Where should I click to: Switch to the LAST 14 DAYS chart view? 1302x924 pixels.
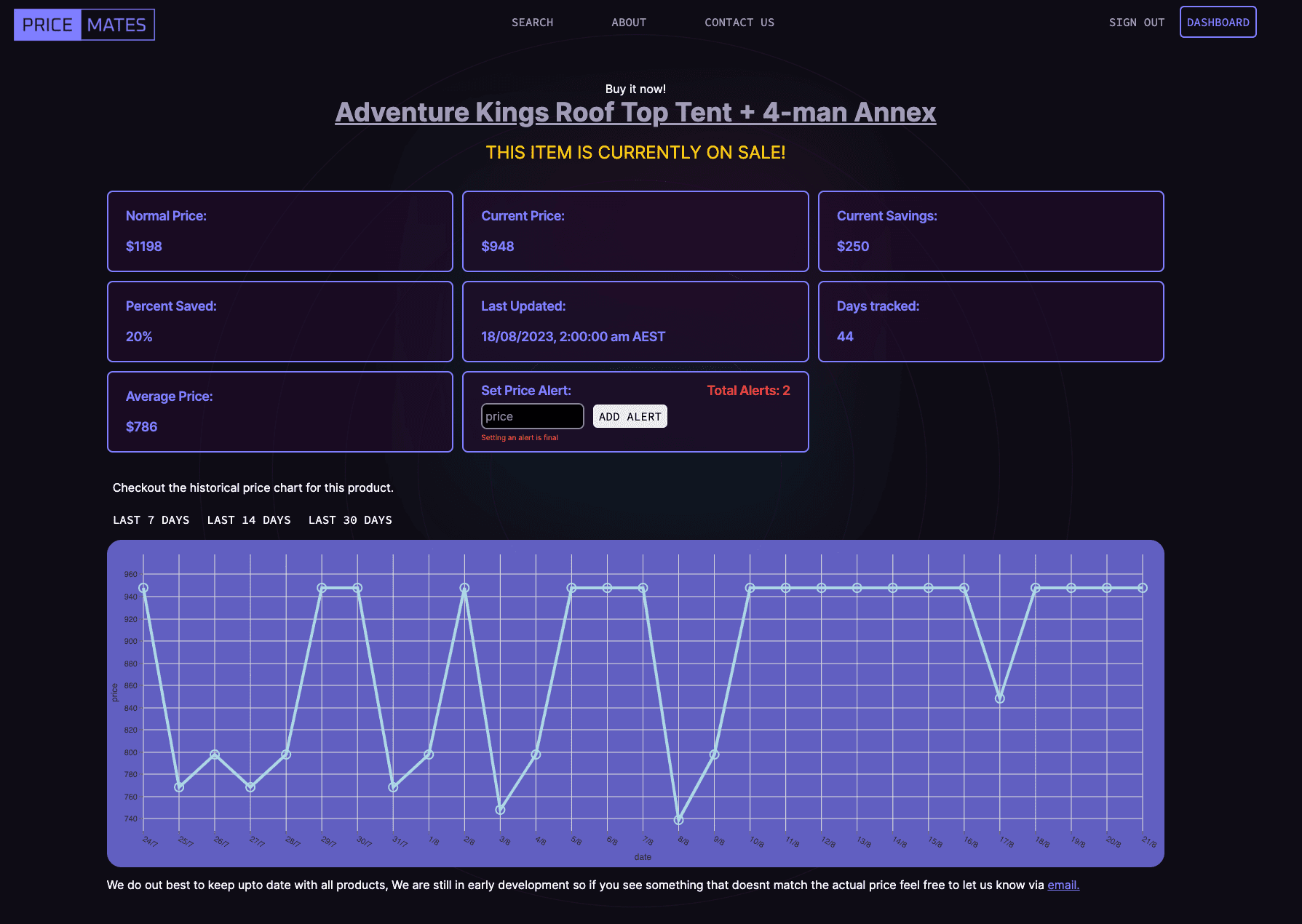[x=249, y=519]
